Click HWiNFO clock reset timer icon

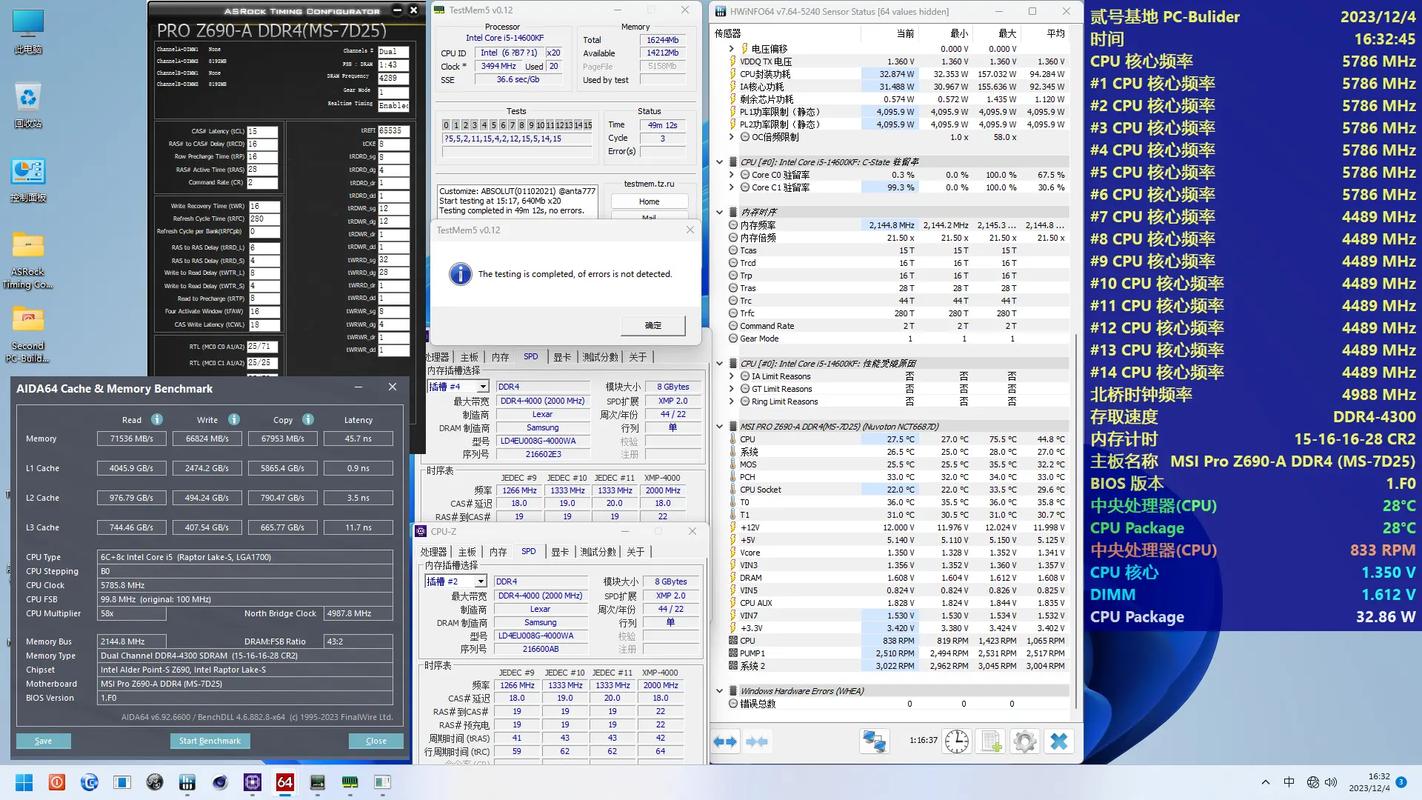click(957, 741)
